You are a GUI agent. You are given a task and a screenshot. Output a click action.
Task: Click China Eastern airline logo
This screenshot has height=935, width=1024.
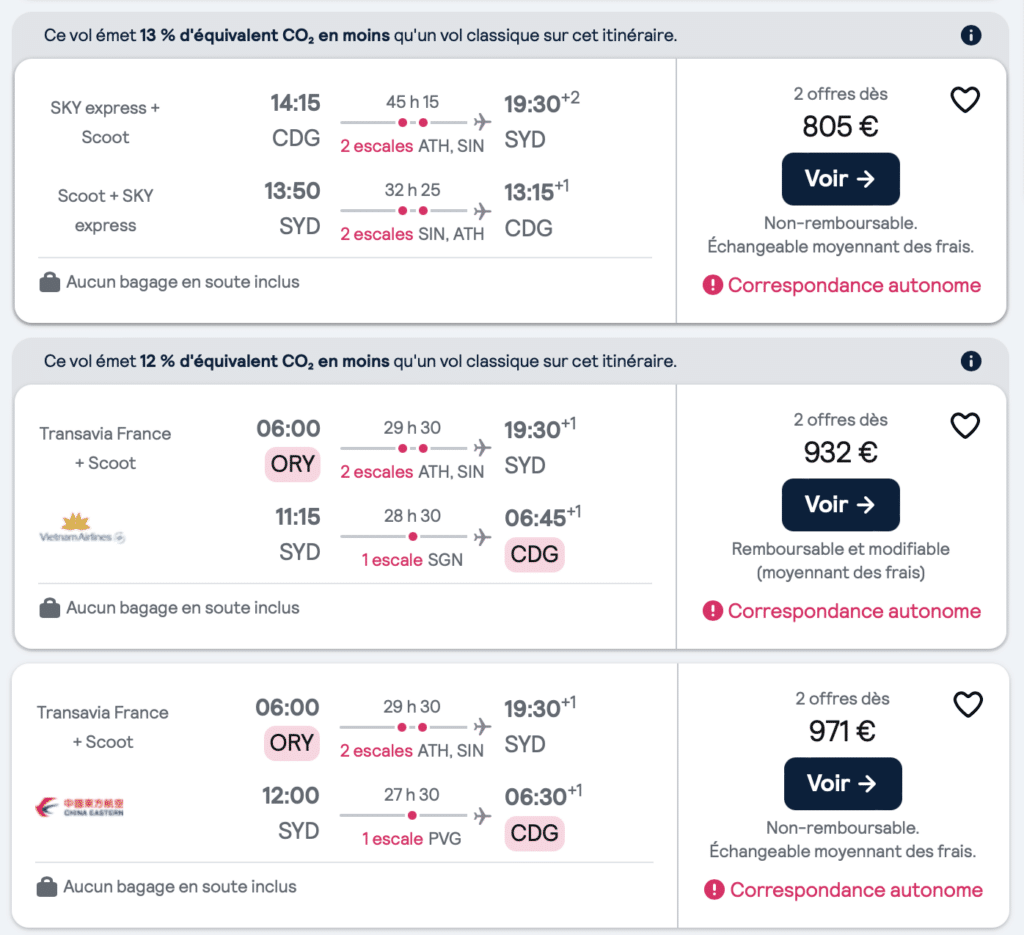[x=79, y=808]
